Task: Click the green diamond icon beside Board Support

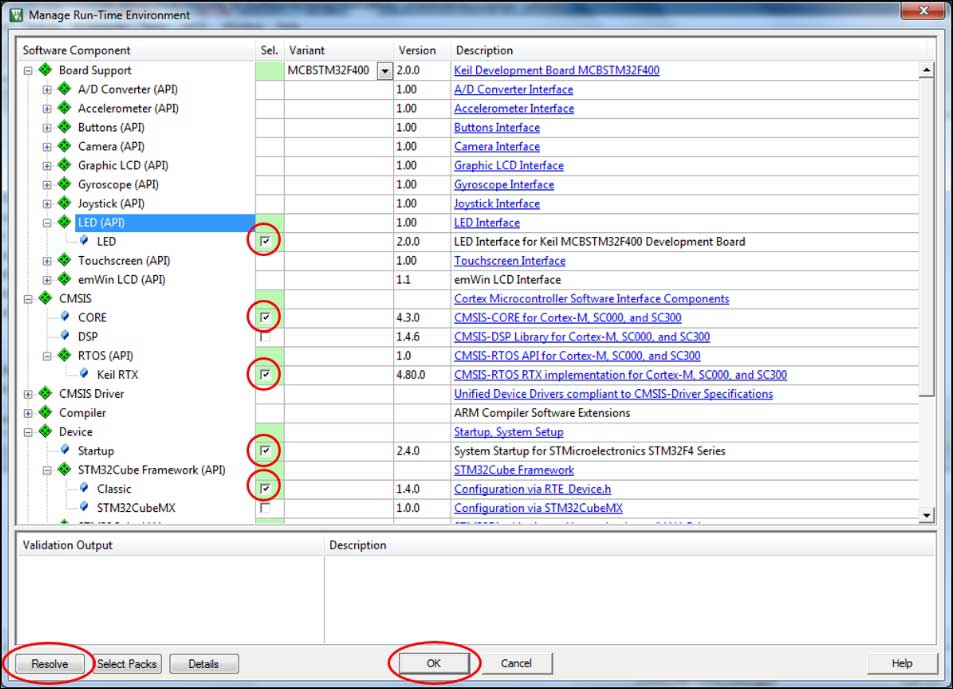Action: point(46,70)
